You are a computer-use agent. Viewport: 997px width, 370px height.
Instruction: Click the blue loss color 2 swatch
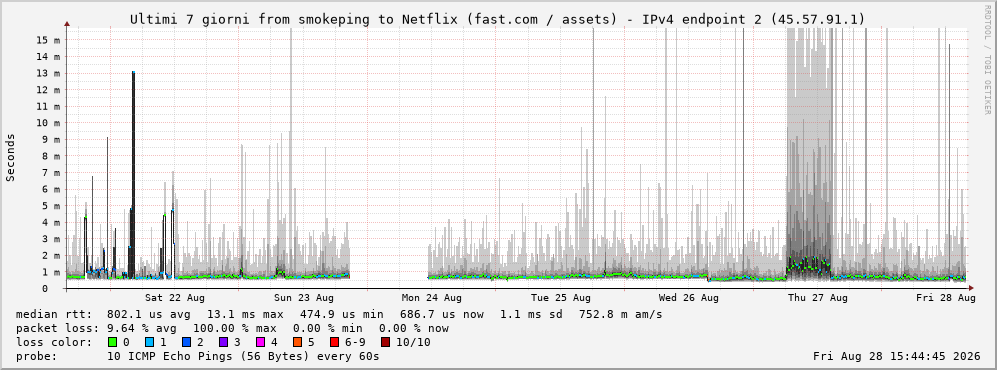(186, 343)
